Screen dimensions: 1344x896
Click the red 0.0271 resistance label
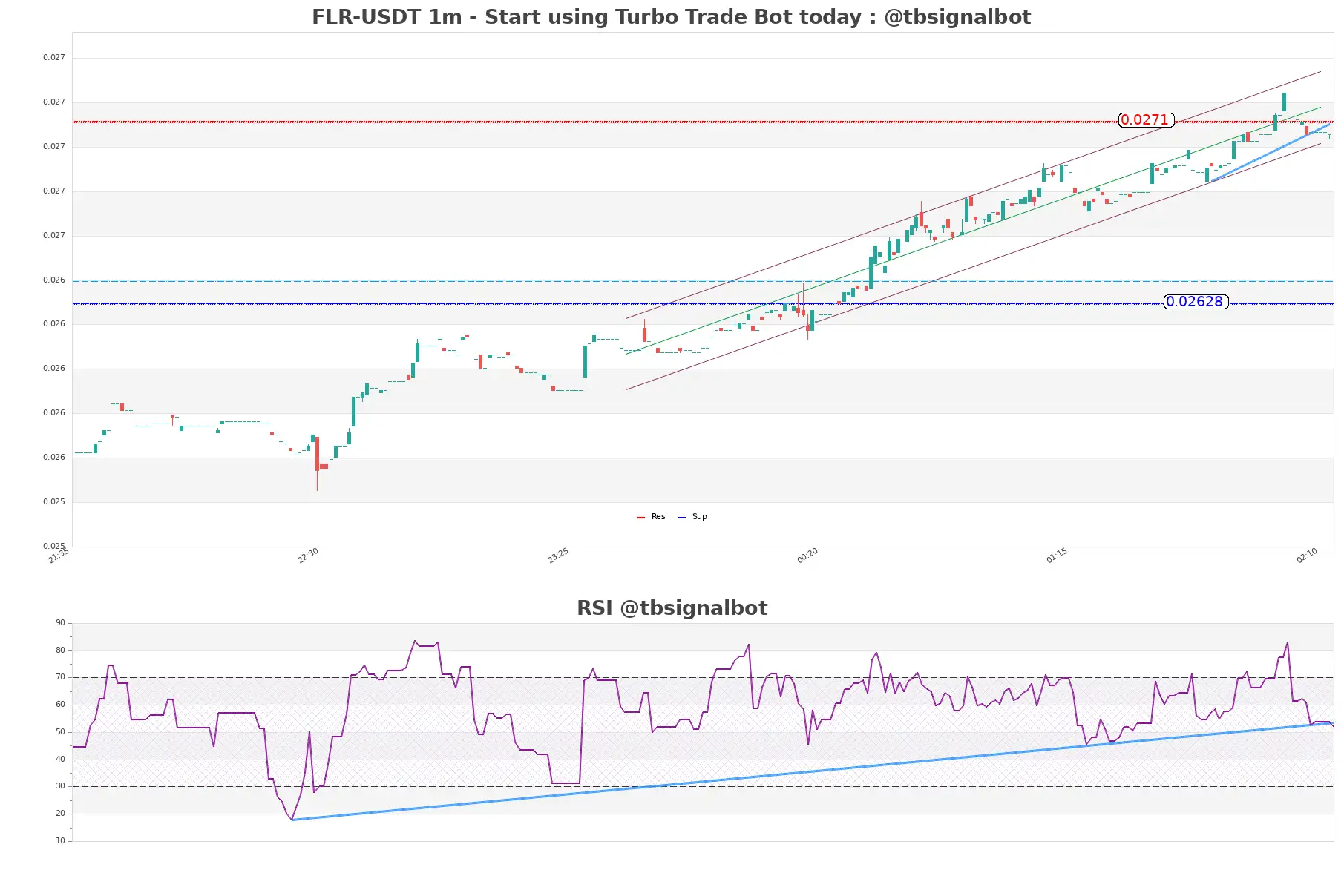point(1146,120)
